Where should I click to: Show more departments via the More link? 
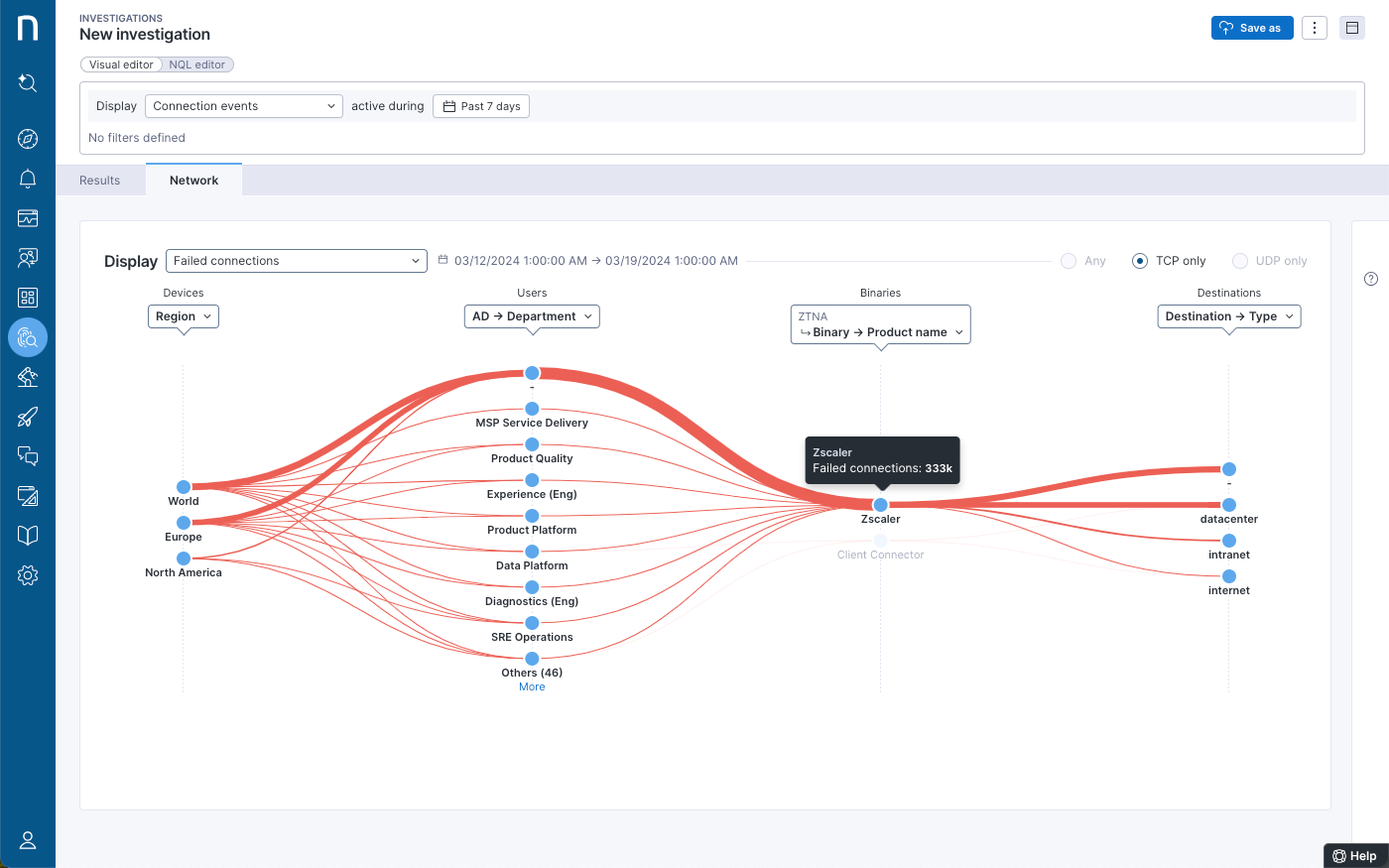[532, 685]
